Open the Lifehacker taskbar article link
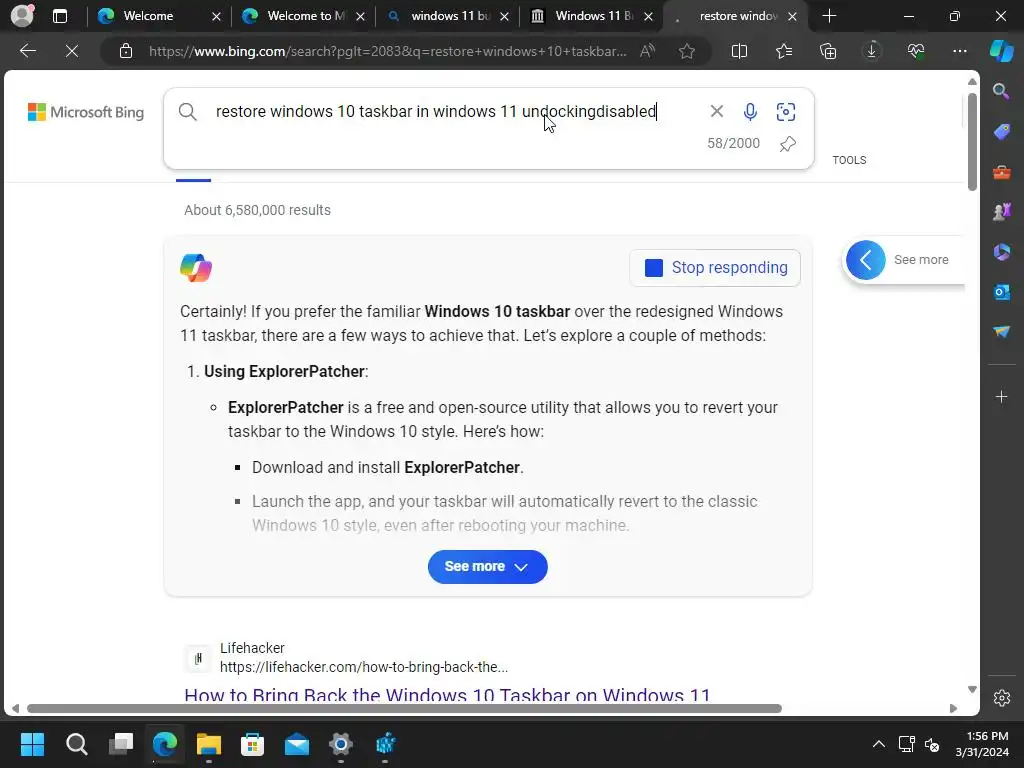The height and width of the screenshot is (768, 1024). coord(447,694)
